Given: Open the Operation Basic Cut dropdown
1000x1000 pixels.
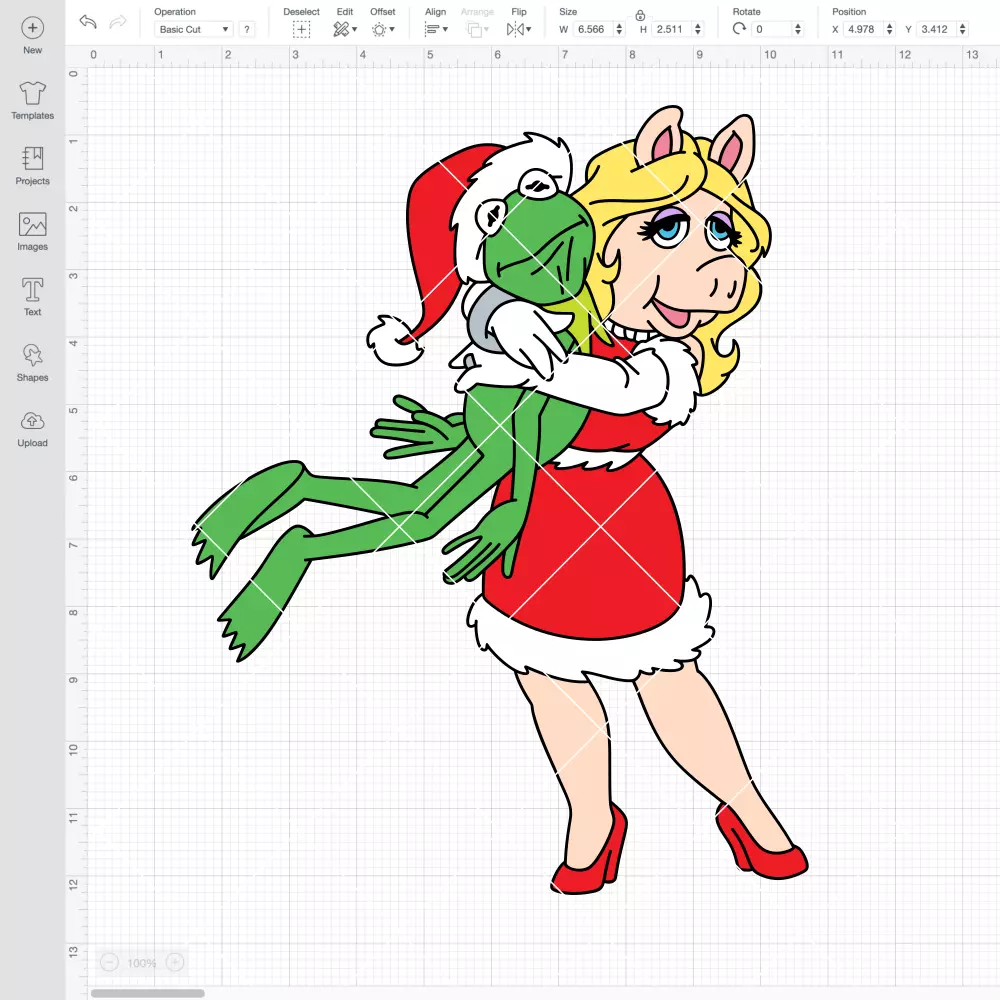Looking at the screenshot, I should 193,29.
